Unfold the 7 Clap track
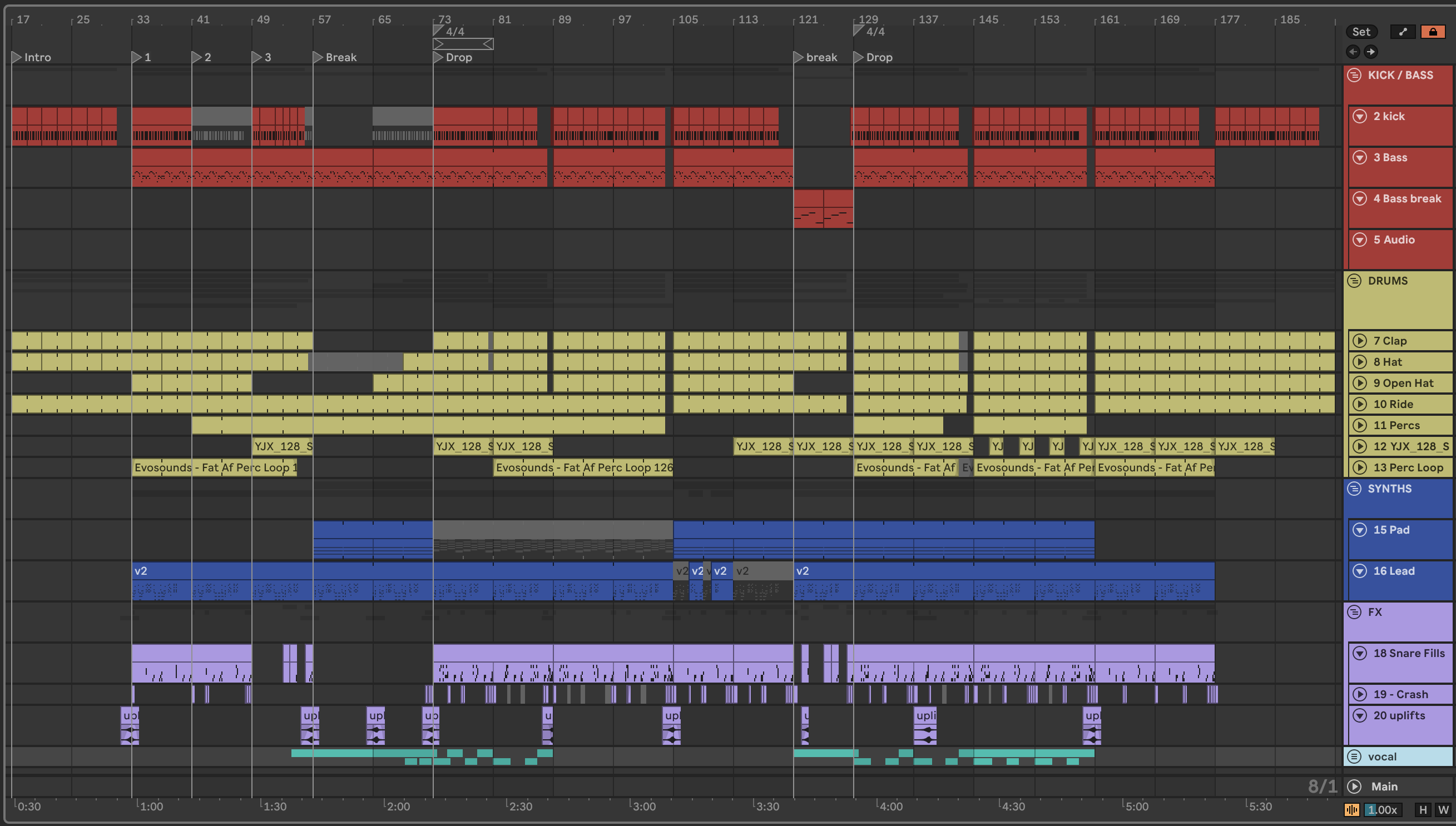This screenshot has width=1456, height=826. coord(1360,340)
